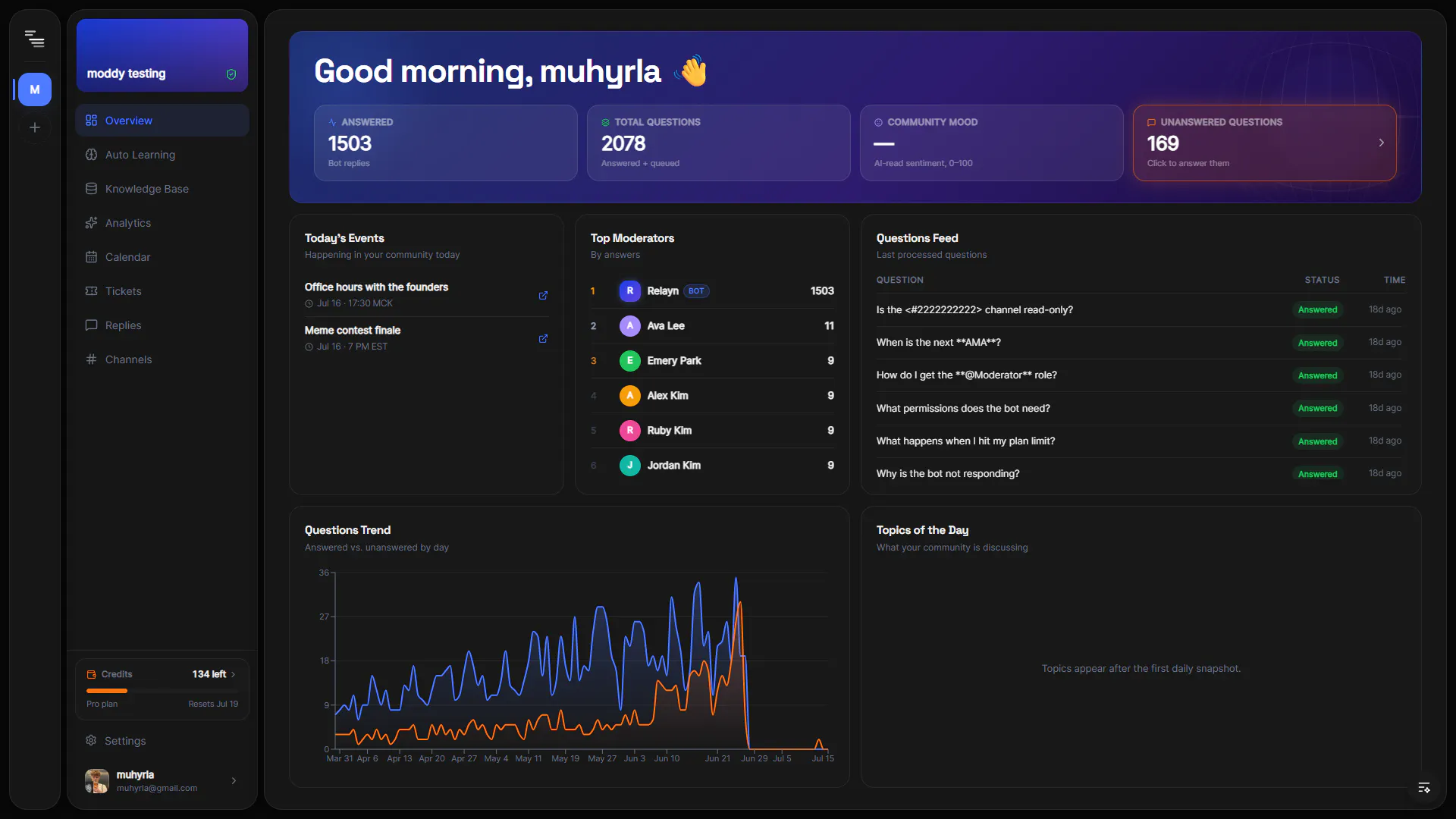Open the Total Questions 2078 card

coord(719,143)
